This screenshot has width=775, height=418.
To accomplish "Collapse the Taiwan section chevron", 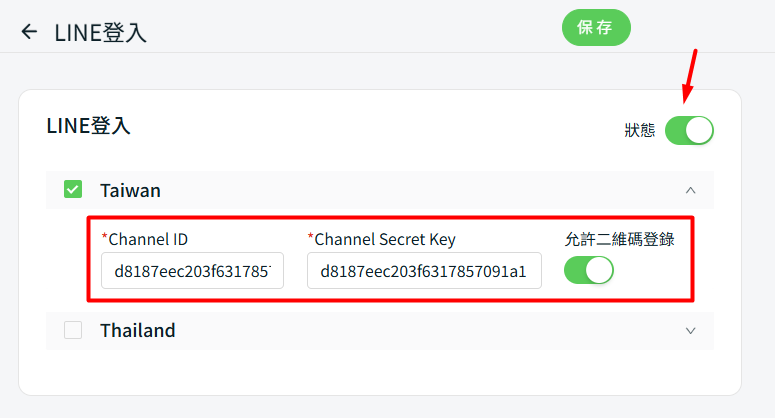I will [690, 189].
